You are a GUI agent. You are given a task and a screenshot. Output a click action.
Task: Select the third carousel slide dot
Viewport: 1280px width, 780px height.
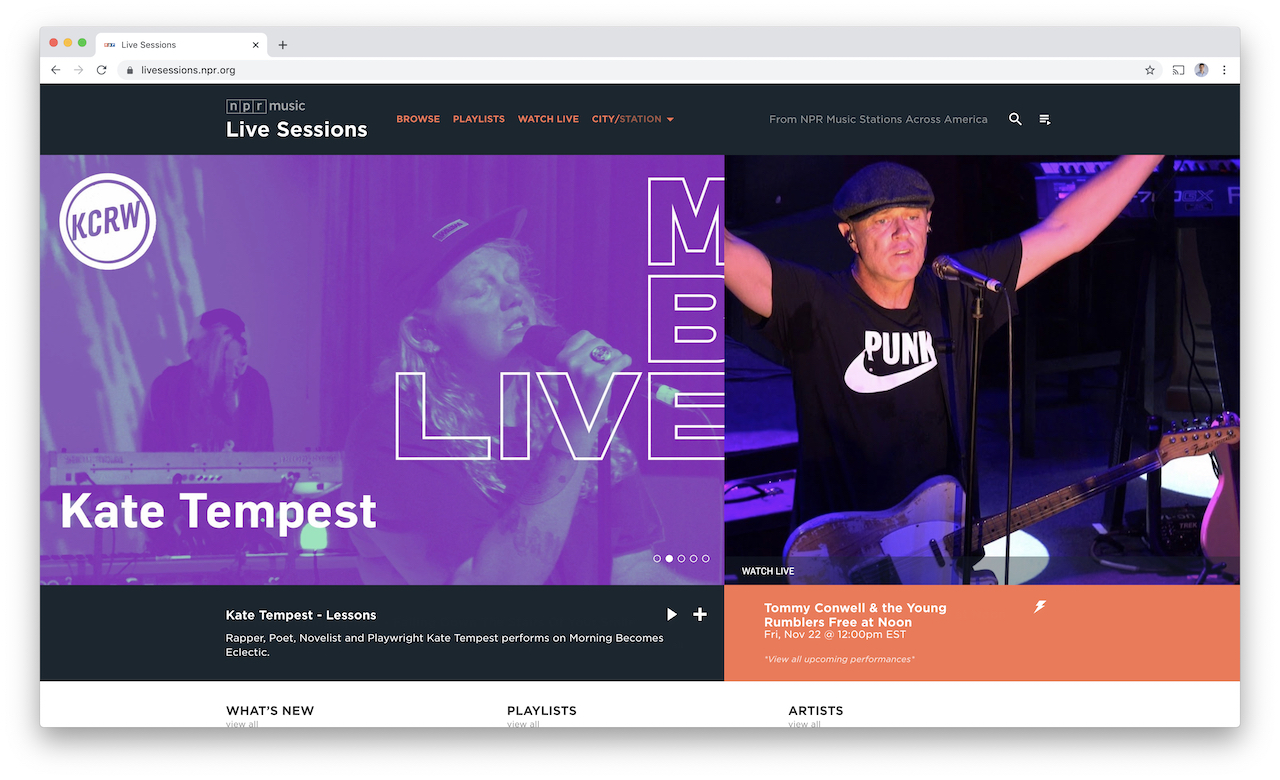click(681, 559)
